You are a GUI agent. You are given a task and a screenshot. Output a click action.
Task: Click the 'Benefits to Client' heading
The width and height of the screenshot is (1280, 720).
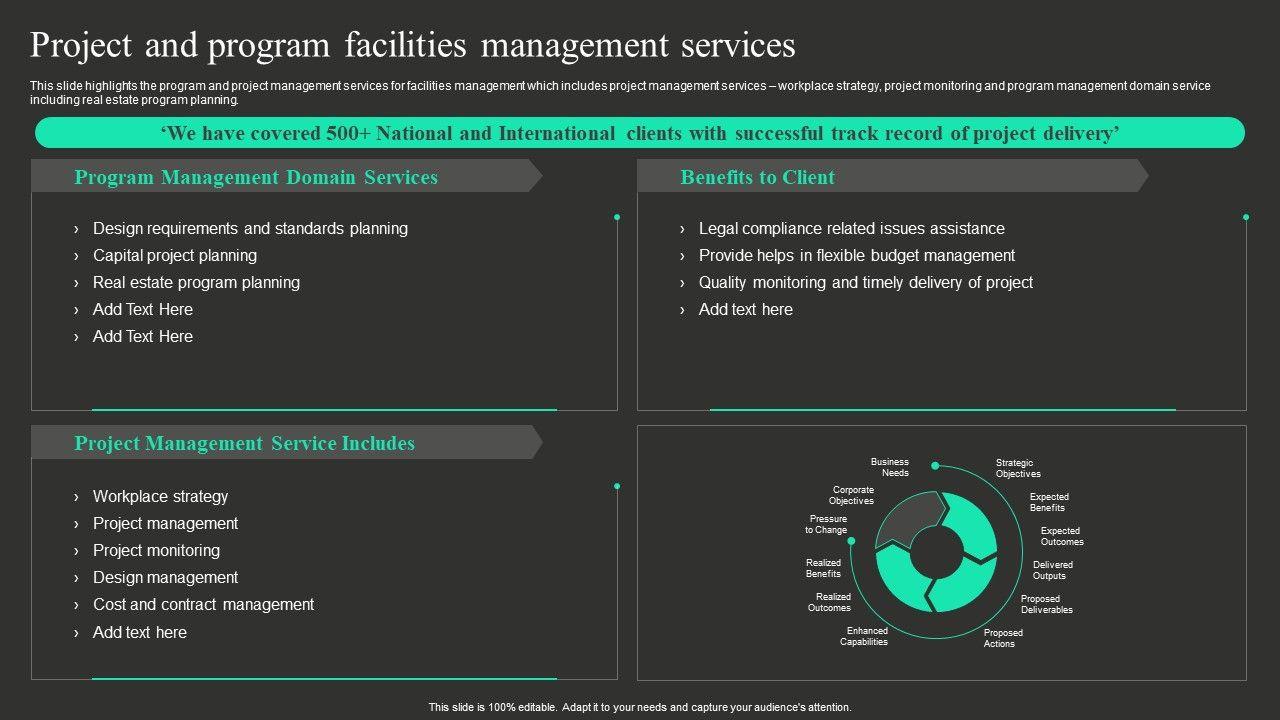tap(757, 177)
